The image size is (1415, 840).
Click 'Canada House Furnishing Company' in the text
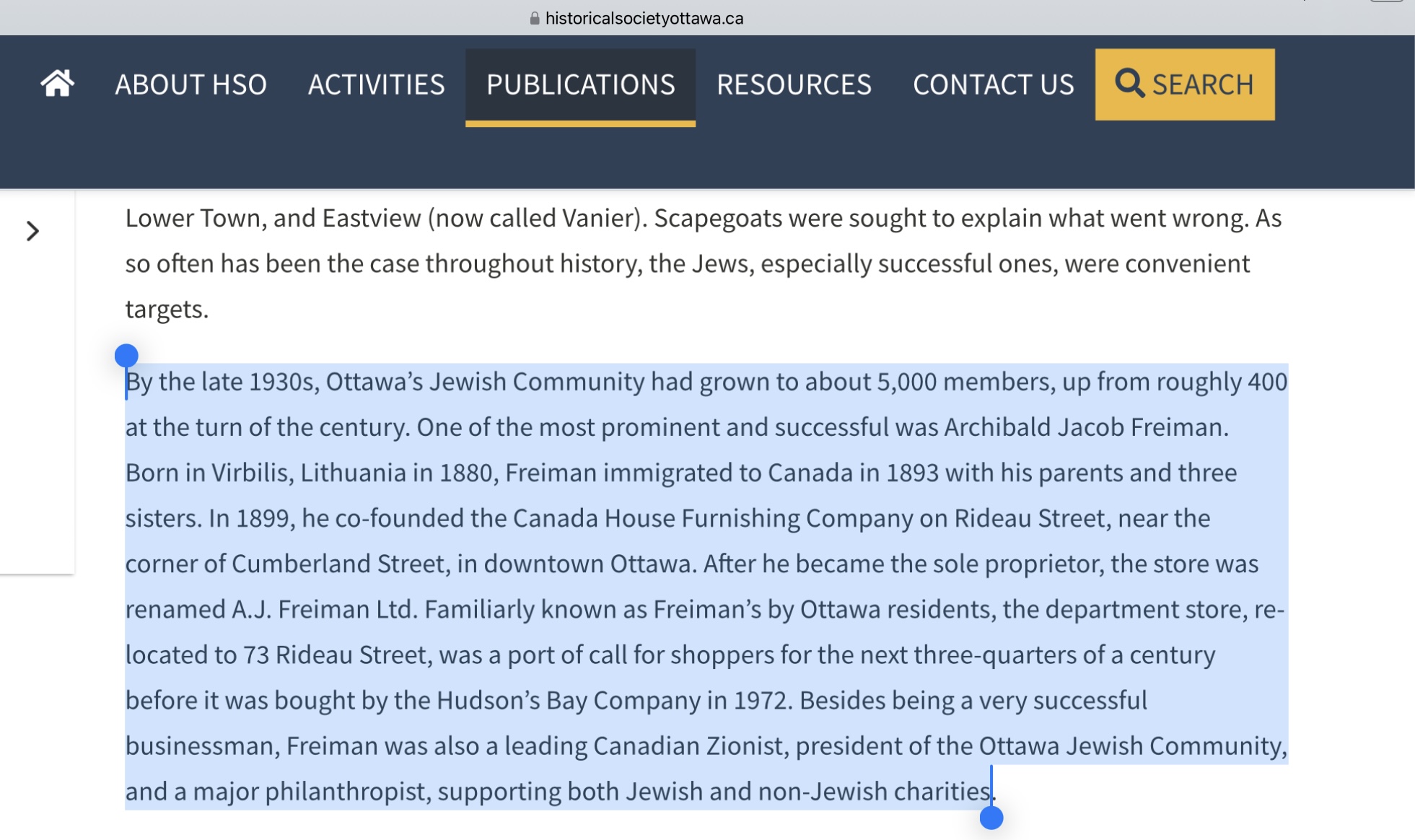(x=713, y=518)
